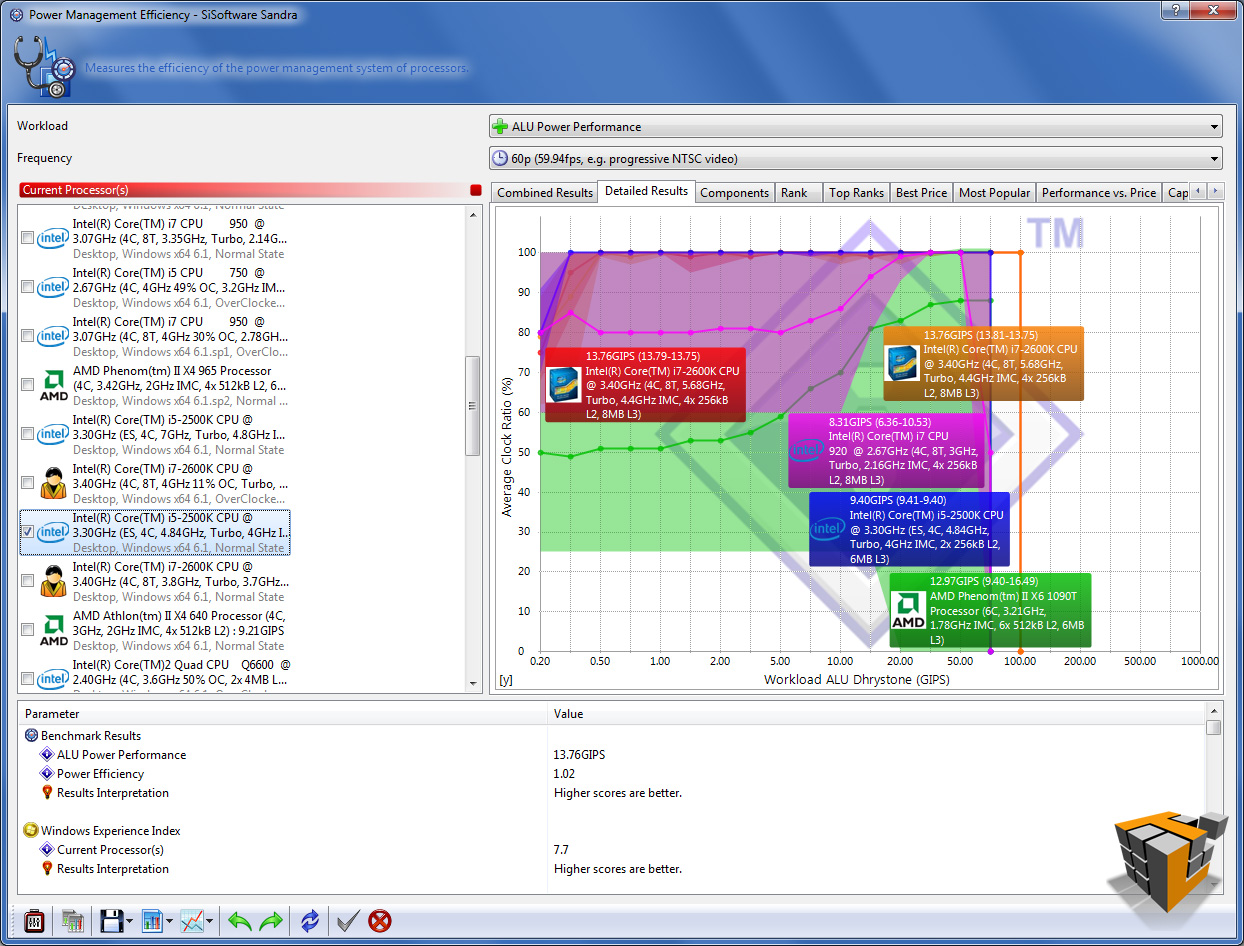1244x946 pixels.
Task: Click the user icon beside i7-2600K 11% OC
Action: [x=53, y=483]
